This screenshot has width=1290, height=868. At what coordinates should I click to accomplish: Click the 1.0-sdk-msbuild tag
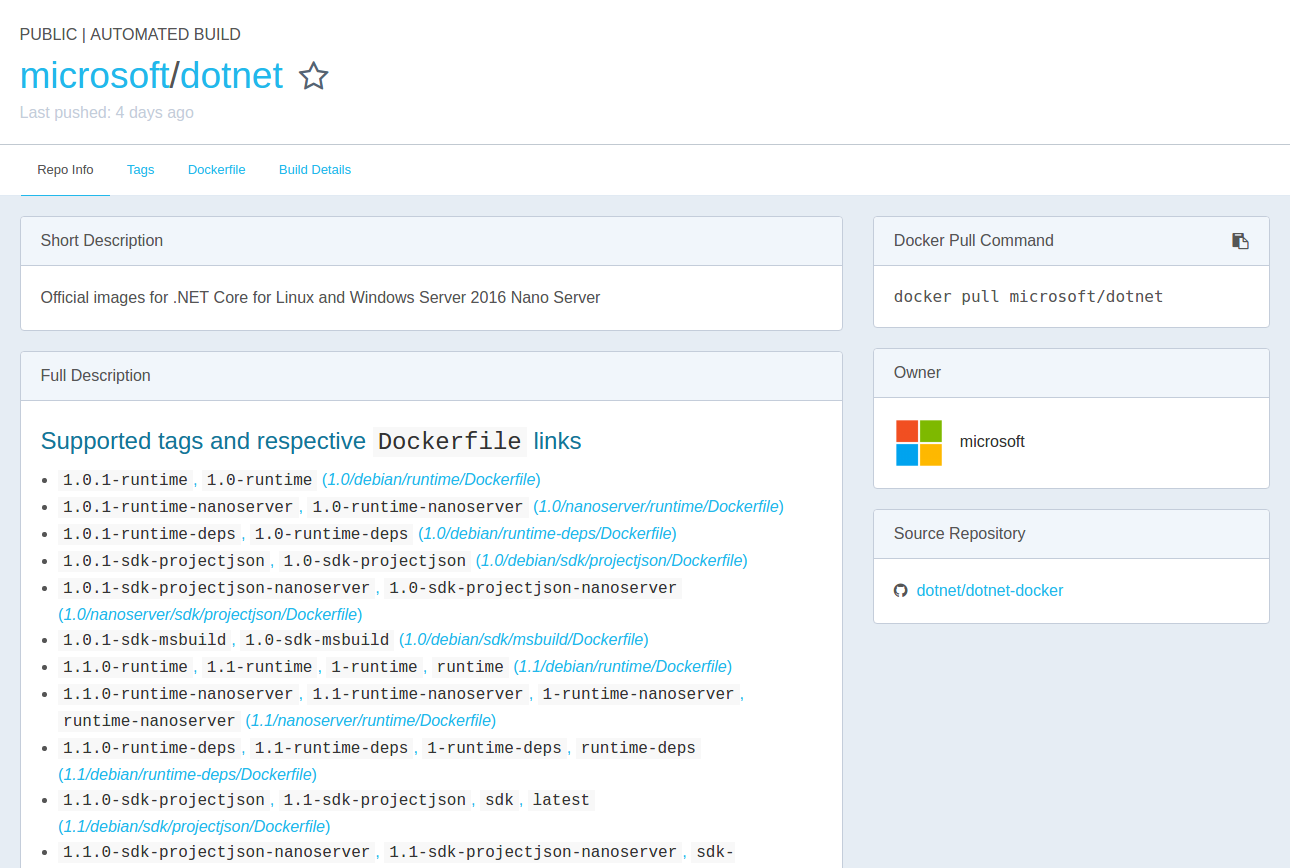tap(317, 639)
